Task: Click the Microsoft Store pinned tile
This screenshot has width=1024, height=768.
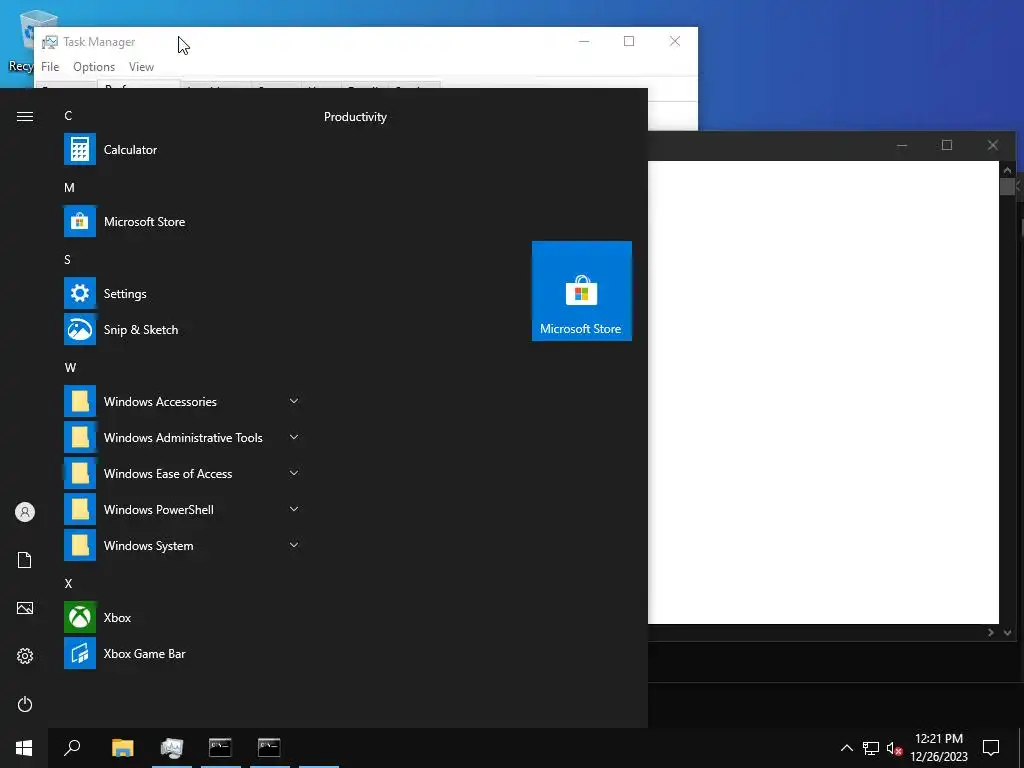Action: [x=581, y=291]
